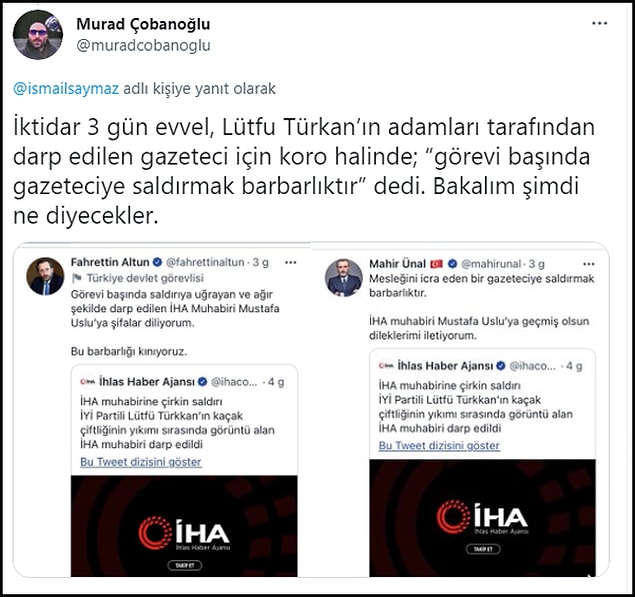Click Mahir Ünal's verified badge

tap(452, 264)
